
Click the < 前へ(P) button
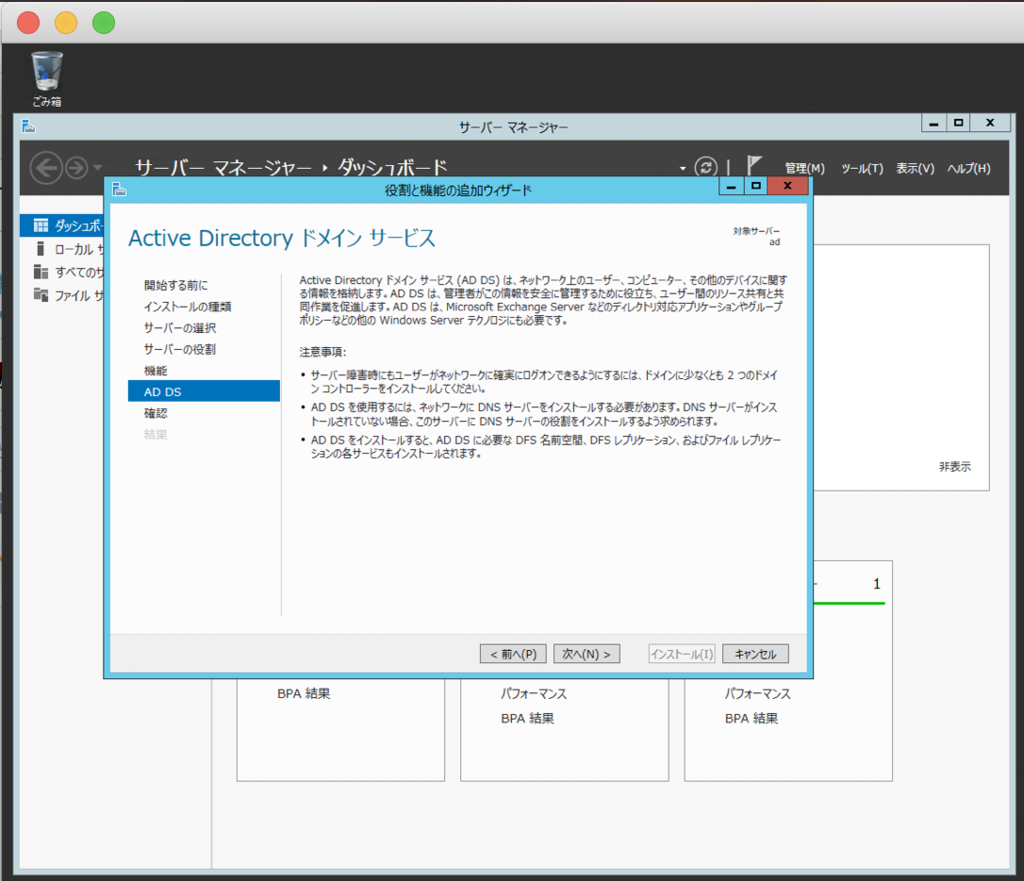513,654
